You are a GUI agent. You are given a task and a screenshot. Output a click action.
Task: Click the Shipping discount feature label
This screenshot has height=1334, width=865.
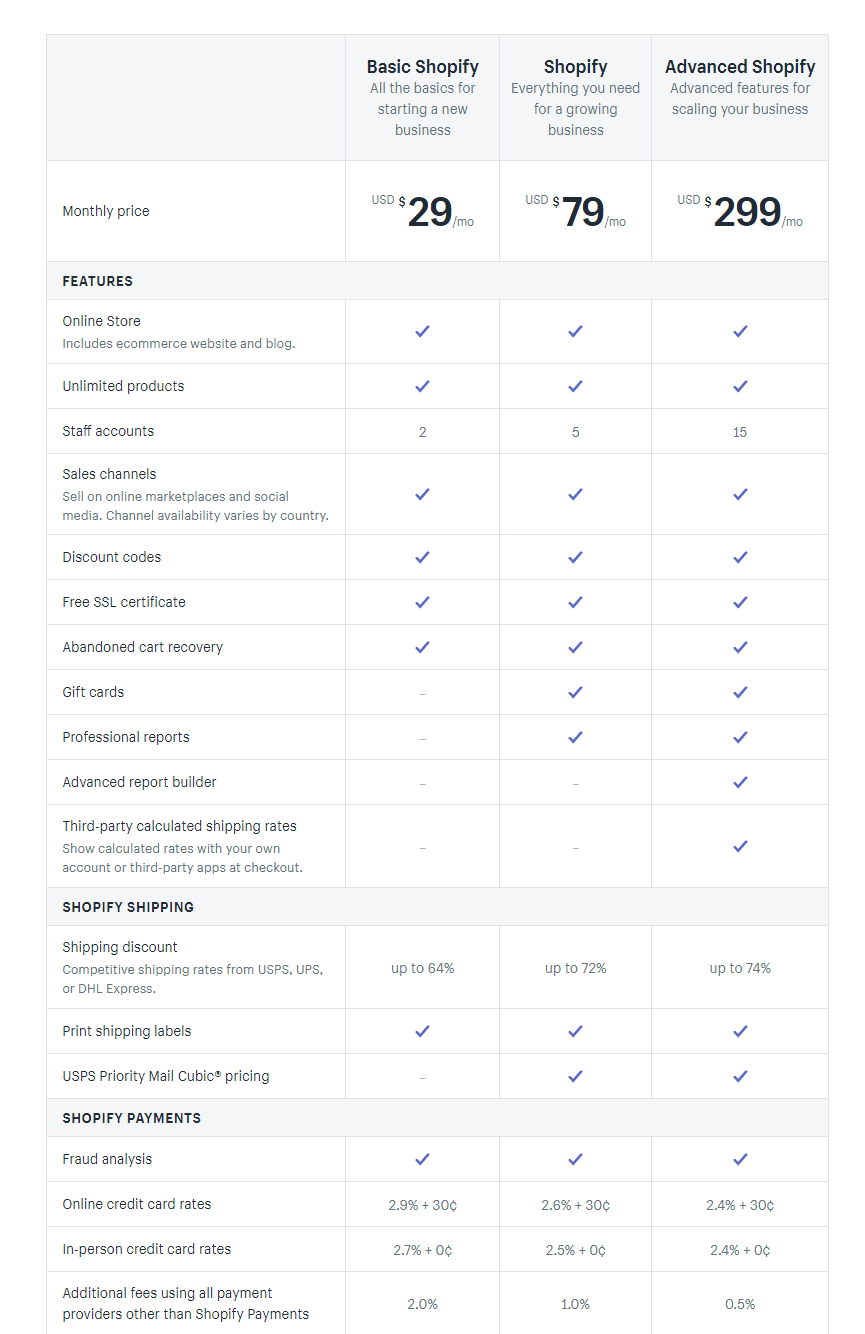[x=120, y=947]
